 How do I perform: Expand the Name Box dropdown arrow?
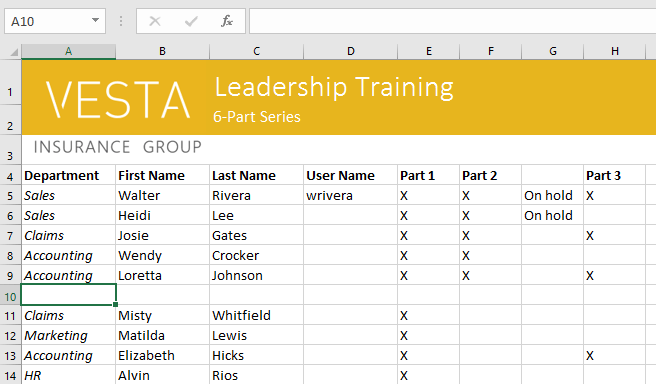(95, 20)
